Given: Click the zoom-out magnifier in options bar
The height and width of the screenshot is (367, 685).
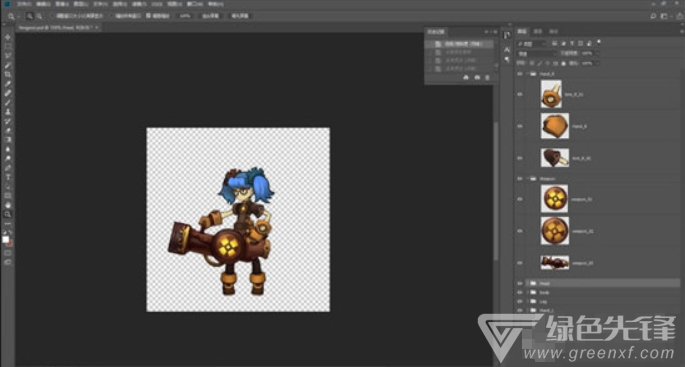Looking at the screenshot, I should coord(39,16).
